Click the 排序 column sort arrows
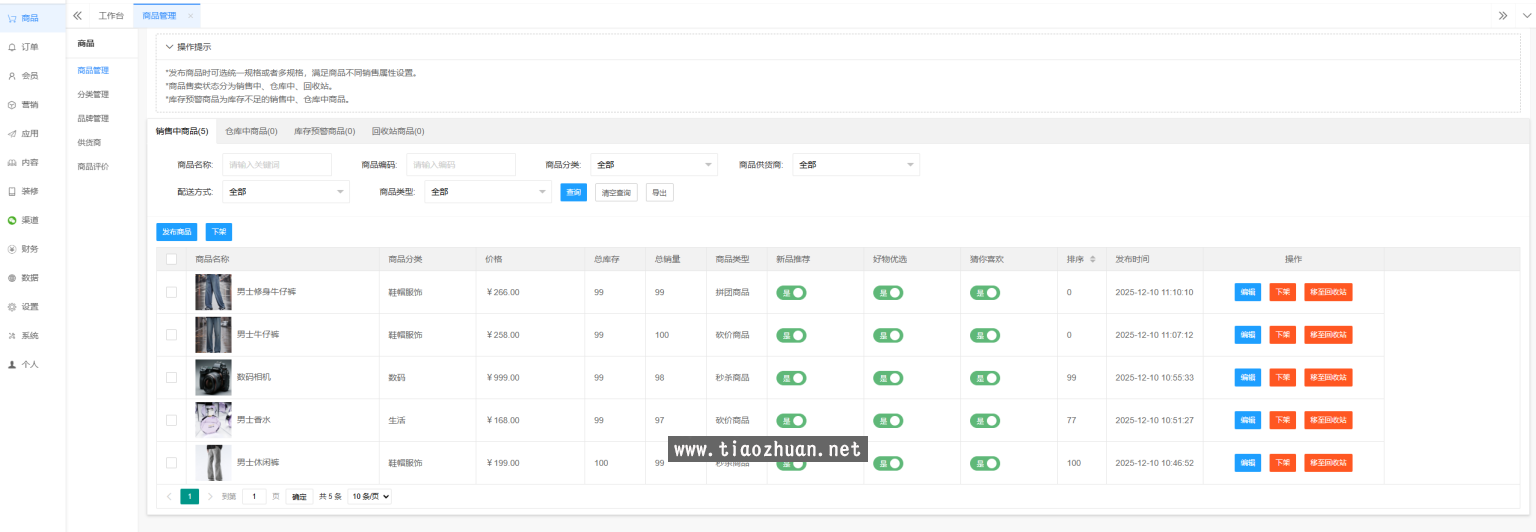 coord(1092,260)
